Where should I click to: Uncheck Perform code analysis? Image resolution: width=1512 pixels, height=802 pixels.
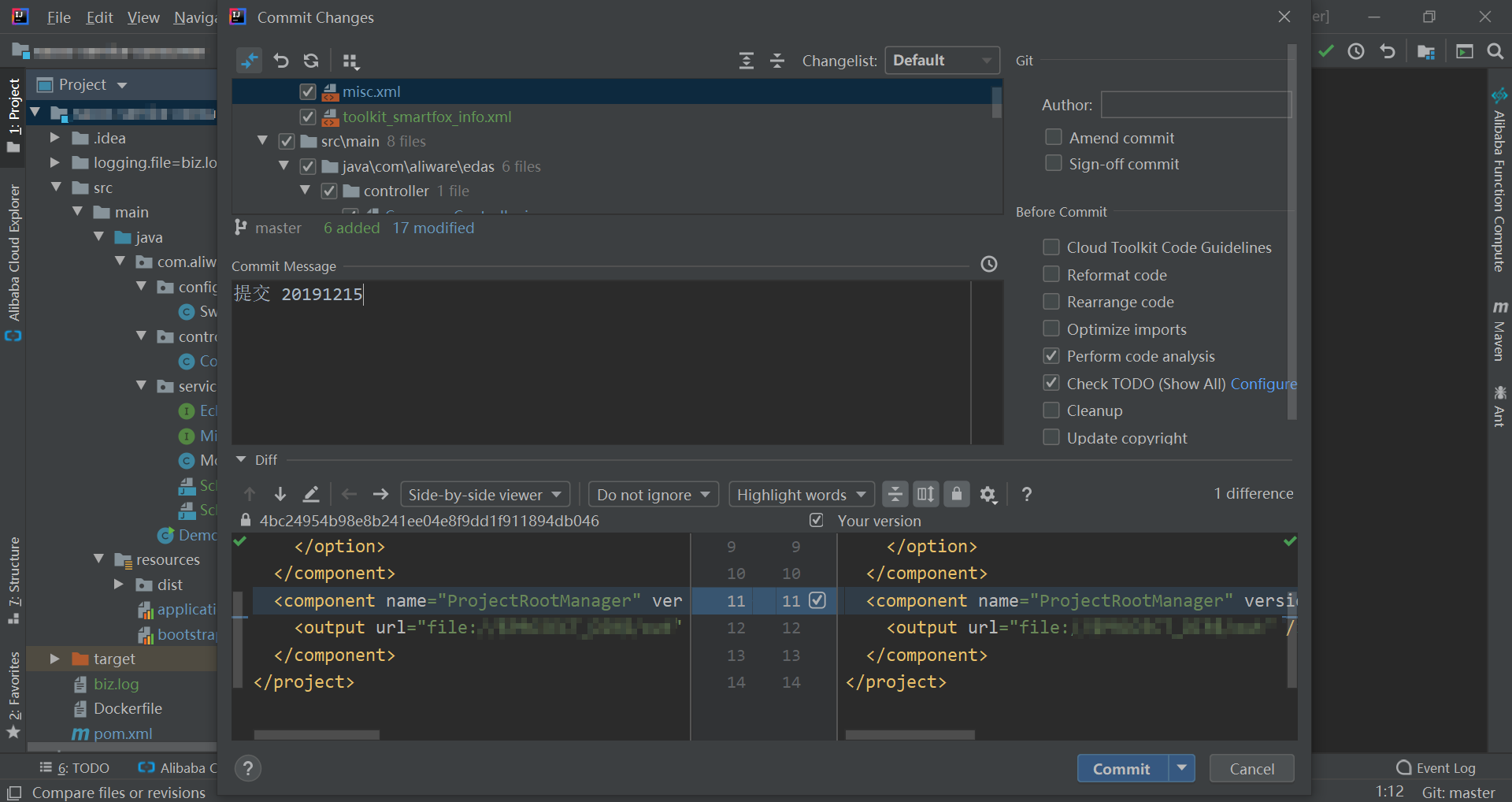point(1051,356)
